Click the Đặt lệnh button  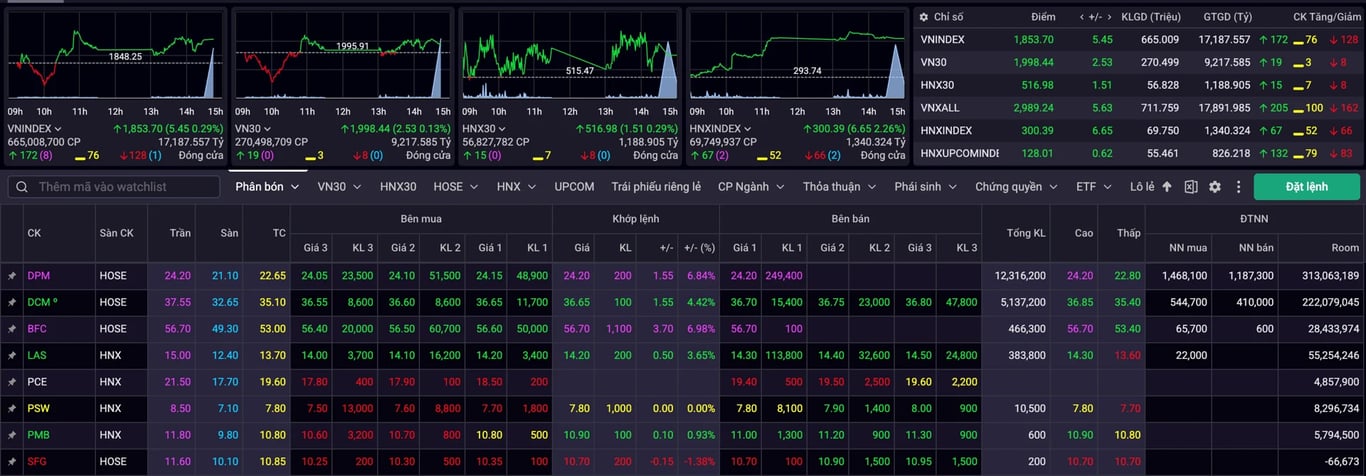1307,187
